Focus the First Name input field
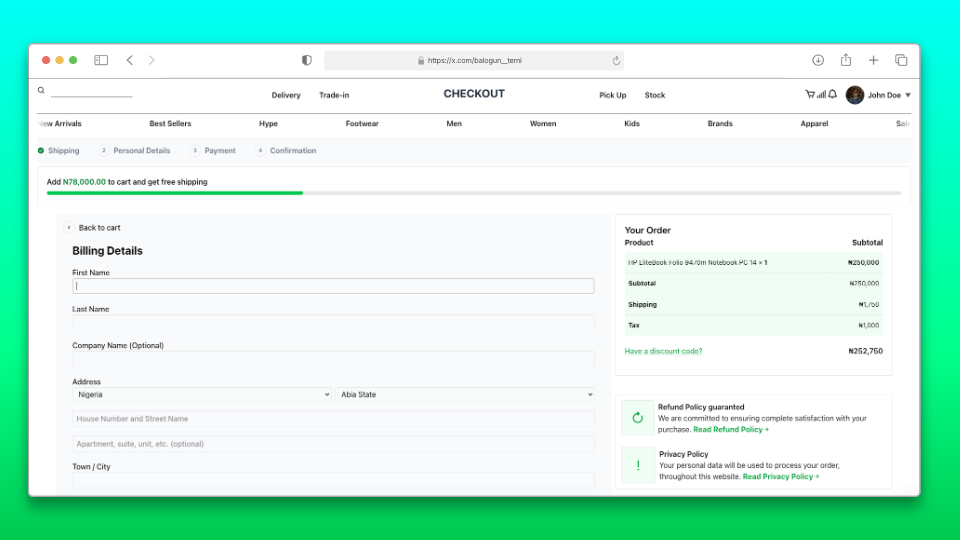The width and height of the screenshot is (960, 540). [333, 286]
